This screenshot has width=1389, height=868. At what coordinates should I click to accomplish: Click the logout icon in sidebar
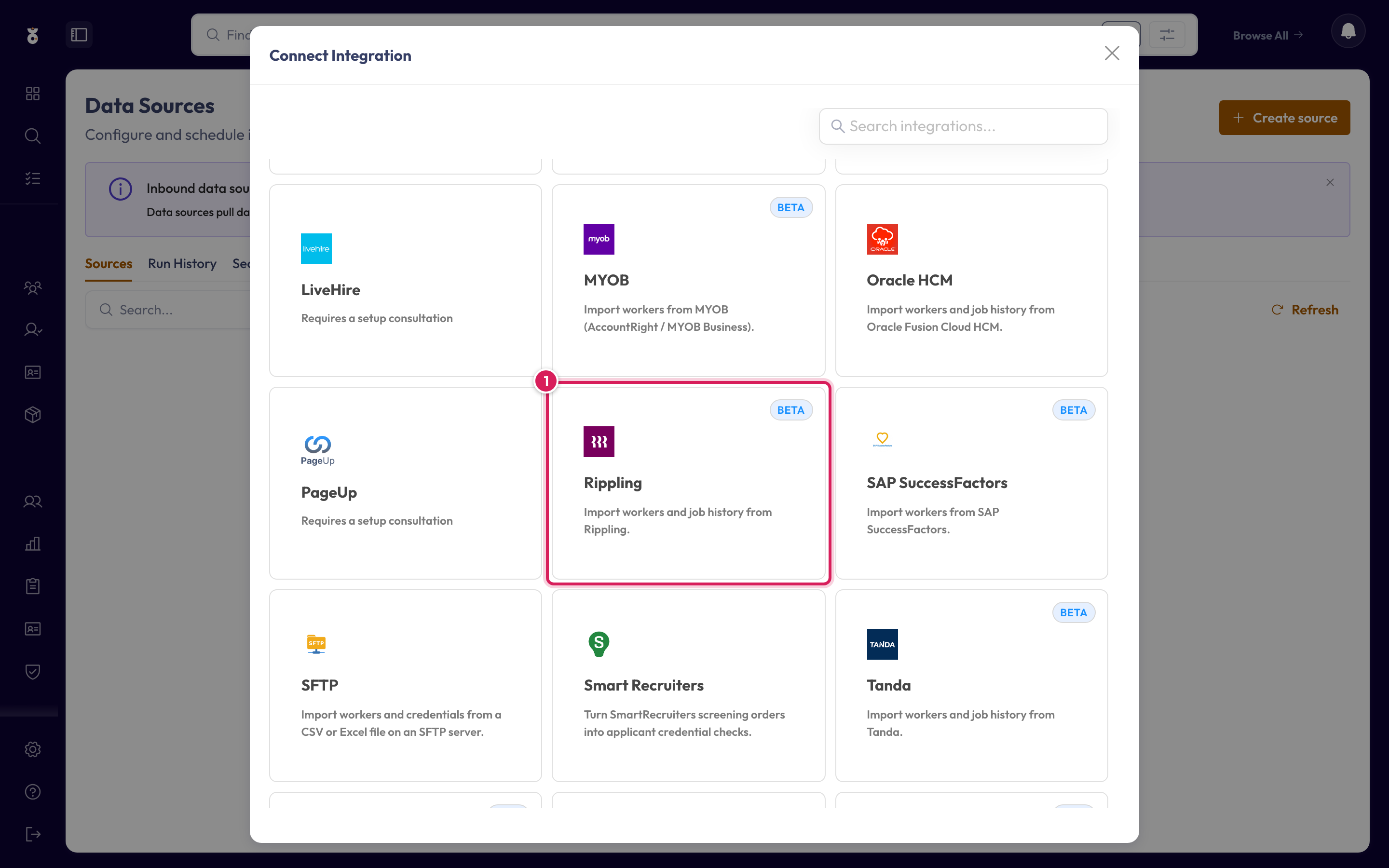(x=33, y=834)
